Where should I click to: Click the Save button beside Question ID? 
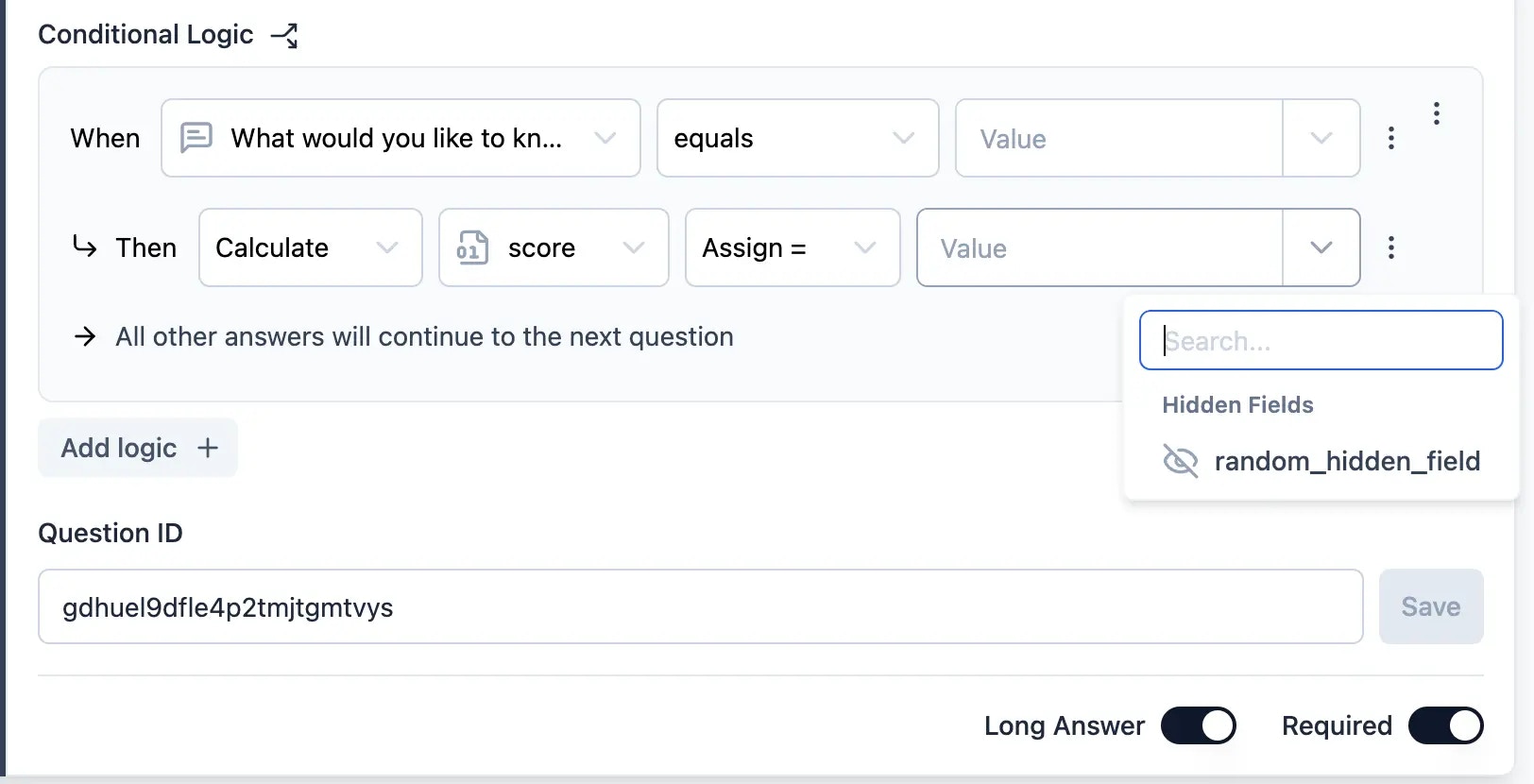click(x=1430, y=606)
